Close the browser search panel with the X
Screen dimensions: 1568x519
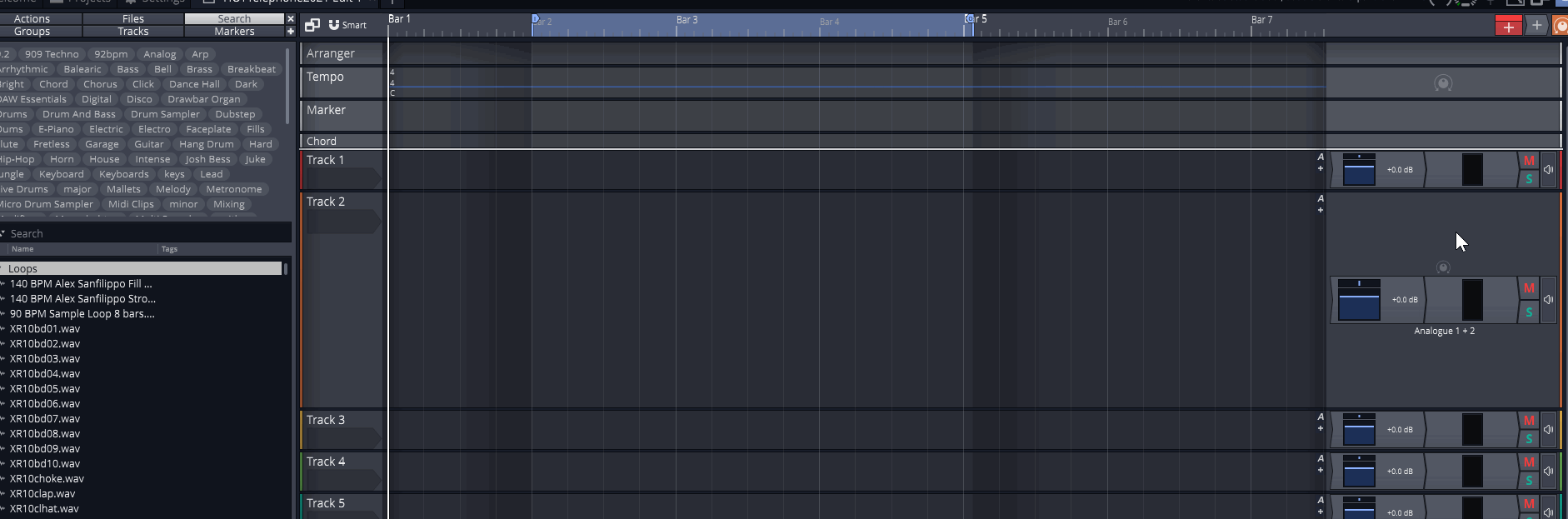pyautogui.click(x=290, y=18)
